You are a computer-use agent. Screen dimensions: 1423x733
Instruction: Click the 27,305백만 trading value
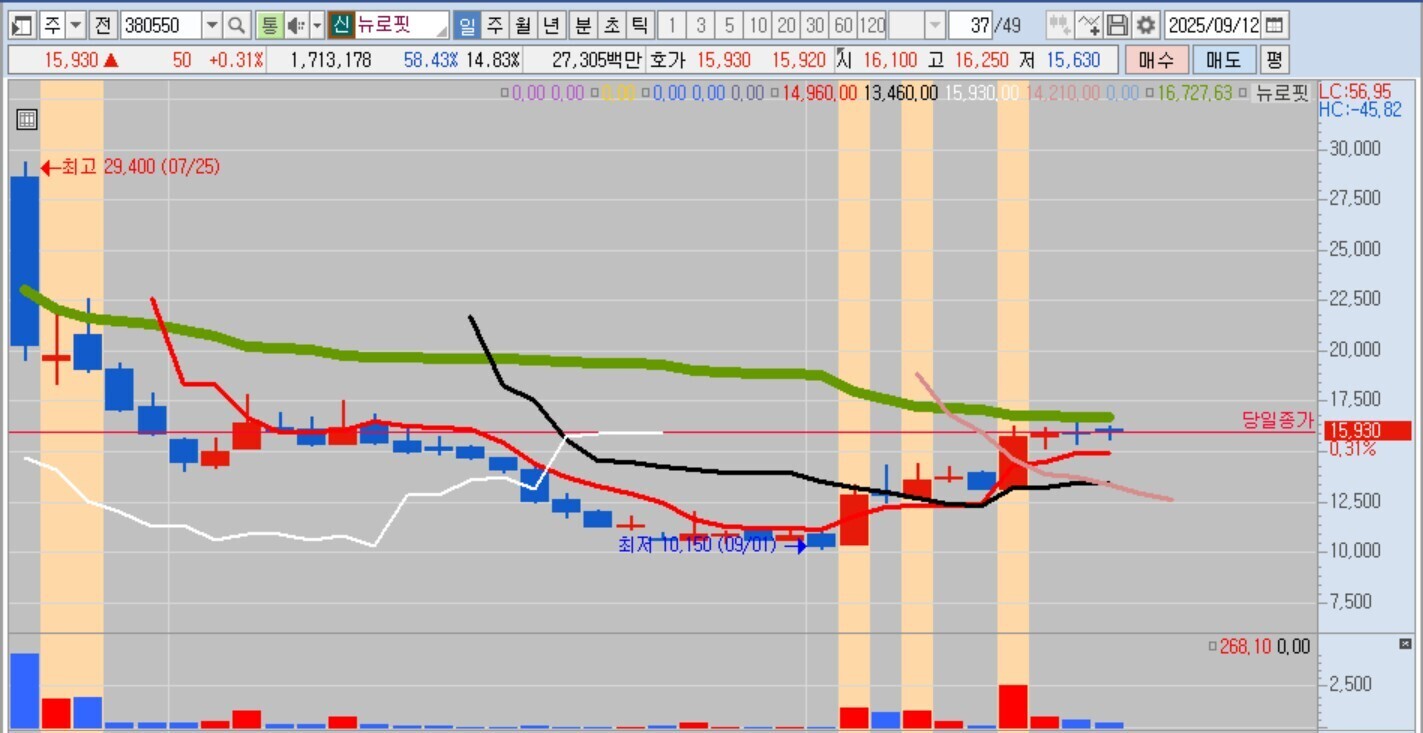tap(596, 60)
